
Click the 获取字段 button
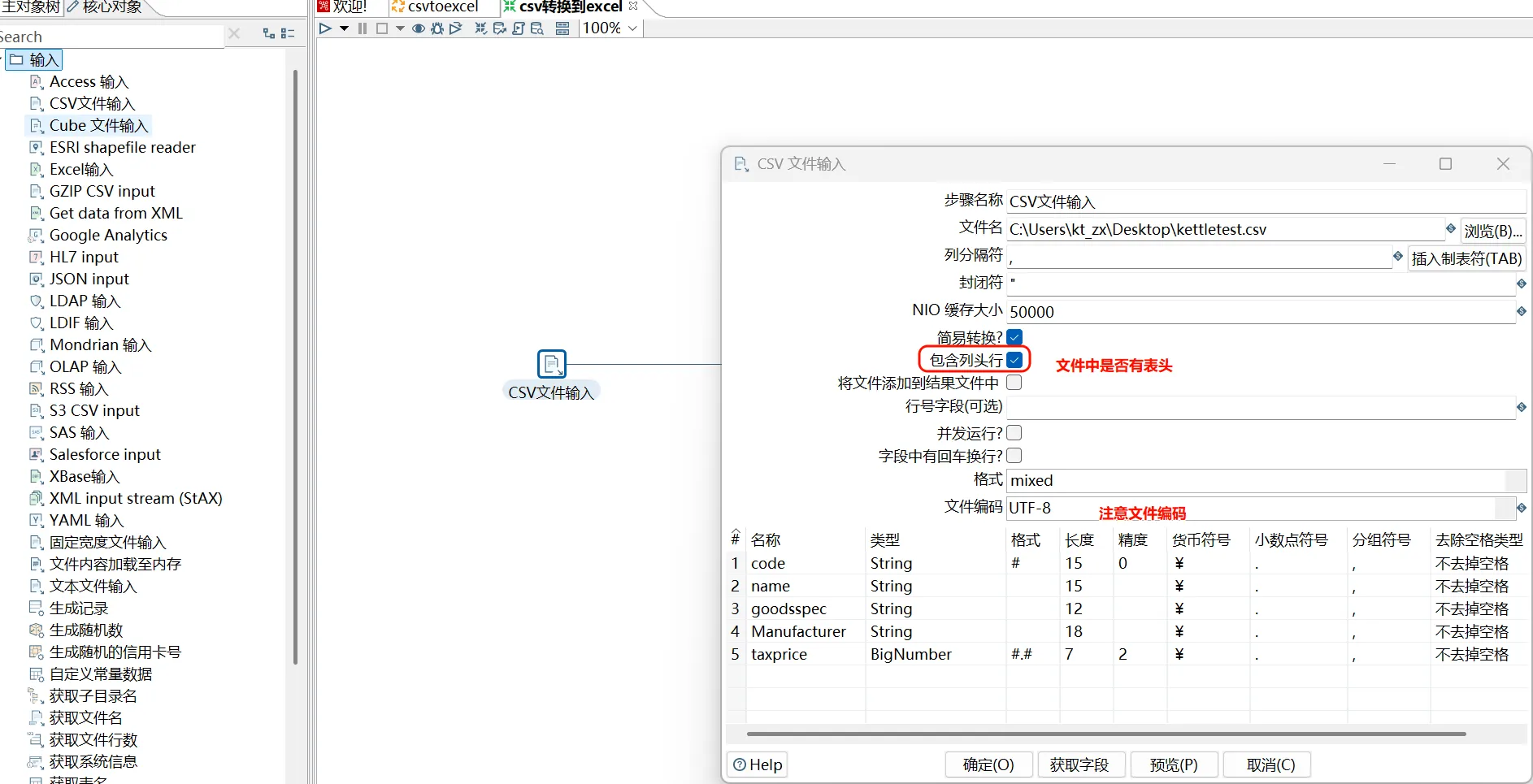tap(1079, 765)
